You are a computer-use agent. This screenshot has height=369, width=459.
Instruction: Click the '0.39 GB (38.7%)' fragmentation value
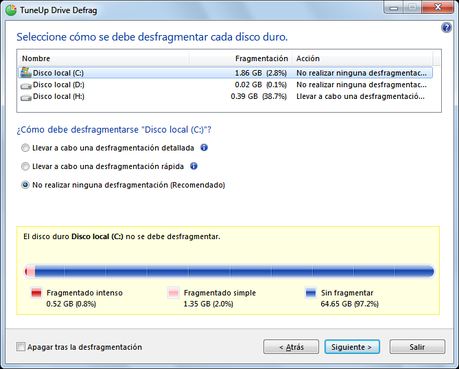[259, 96]
